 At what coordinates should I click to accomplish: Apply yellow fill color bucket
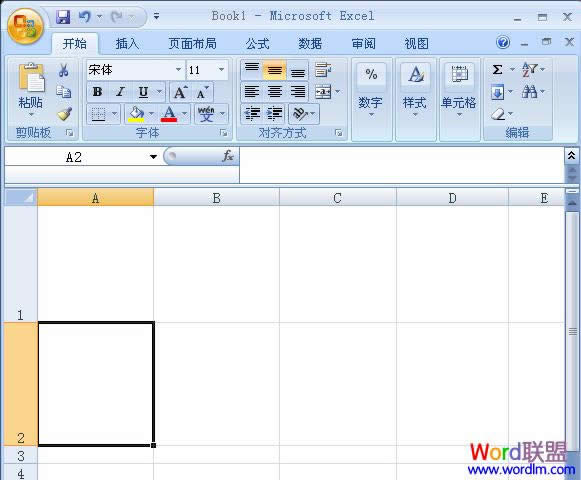(136, 114)
